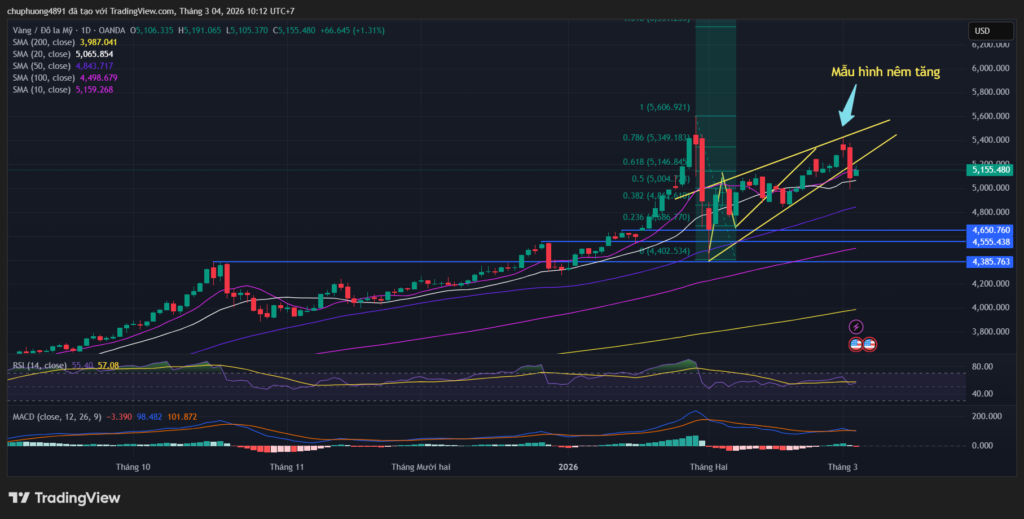Click the purple lightning event icon

coord(856,326)
